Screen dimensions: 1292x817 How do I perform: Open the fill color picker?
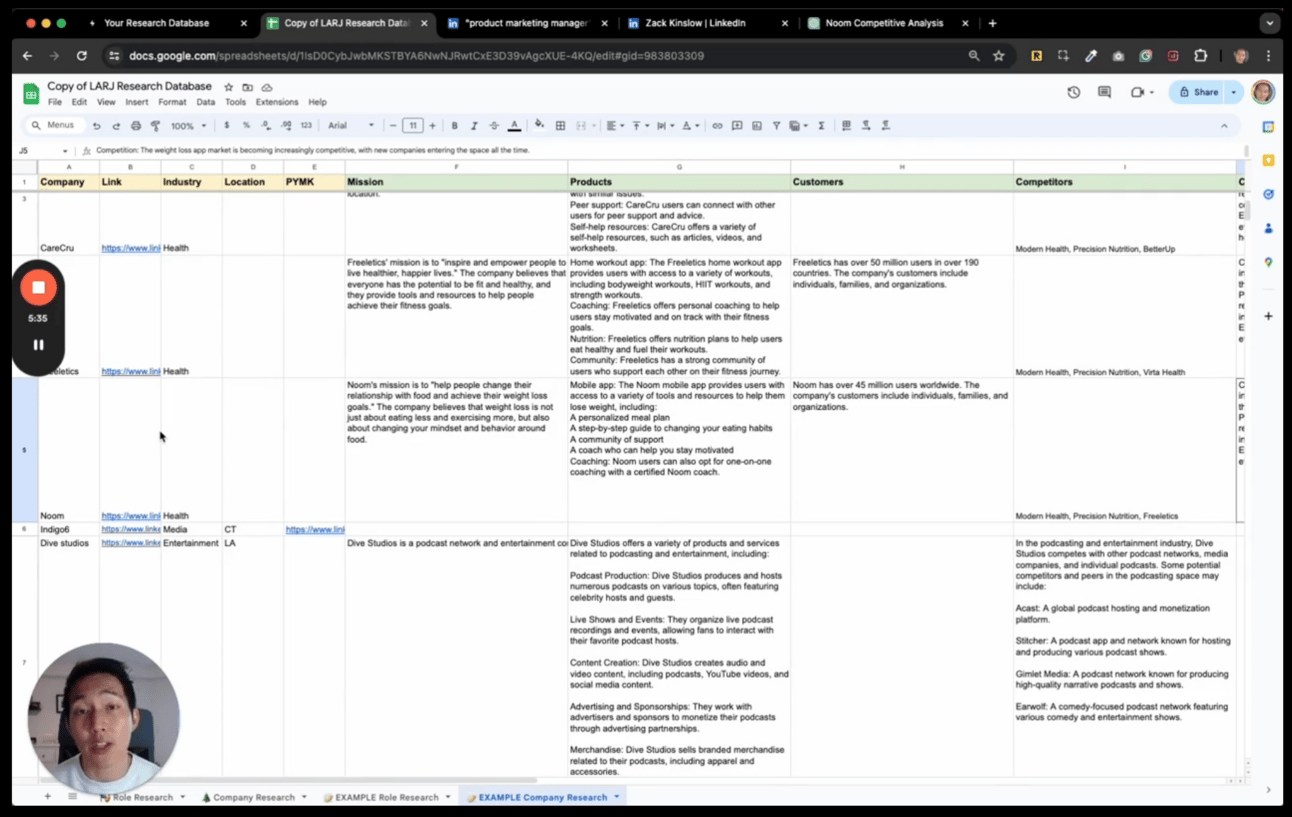click(540, 126)
